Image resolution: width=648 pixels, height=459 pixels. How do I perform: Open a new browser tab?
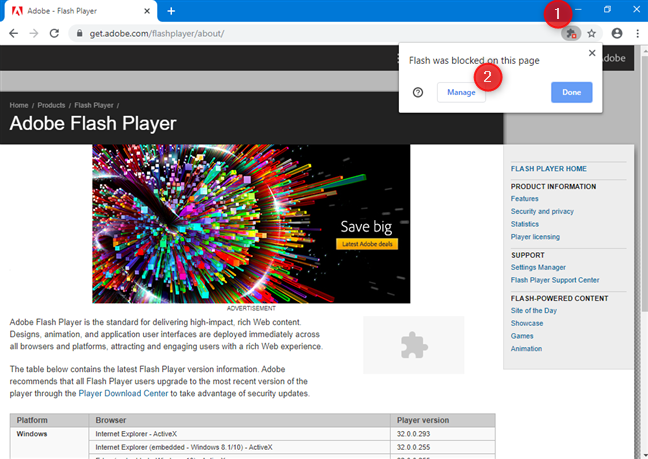point(171,11)
